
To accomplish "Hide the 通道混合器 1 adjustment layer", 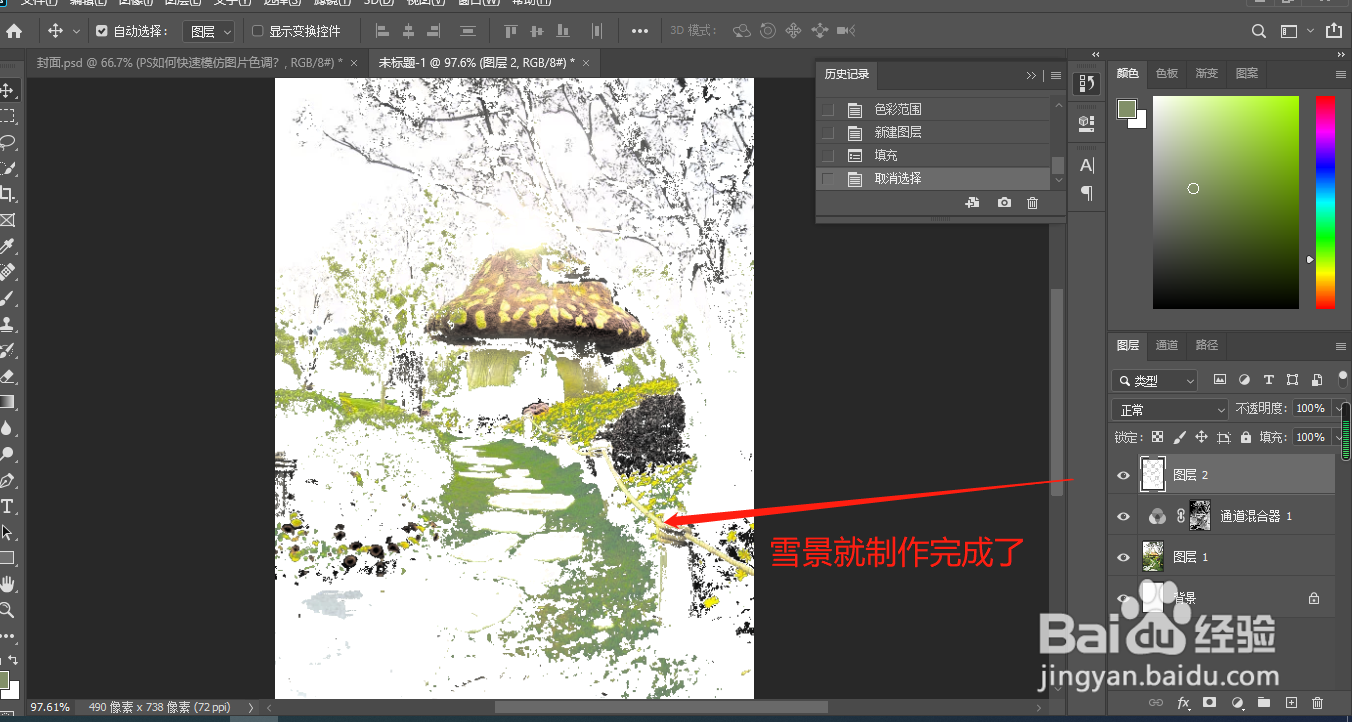I will [1123, 516].
